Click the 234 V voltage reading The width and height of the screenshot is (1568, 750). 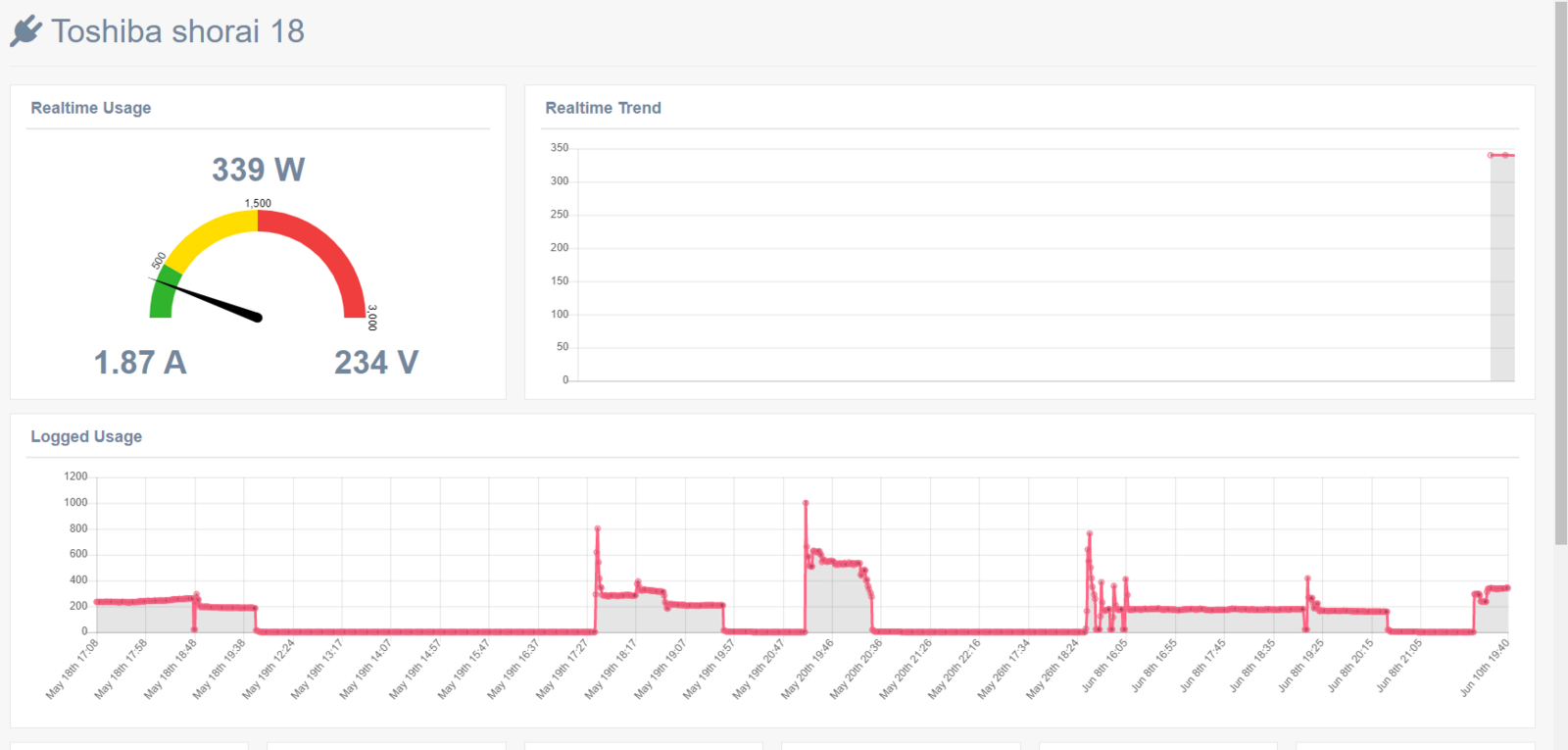pos(376,363)
